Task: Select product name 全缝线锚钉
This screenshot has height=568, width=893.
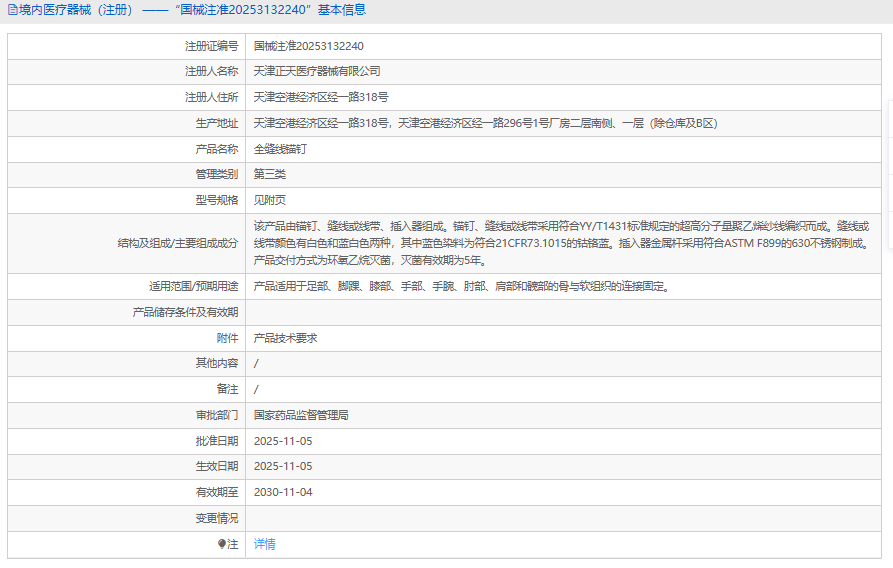Action: coord(280,149)
